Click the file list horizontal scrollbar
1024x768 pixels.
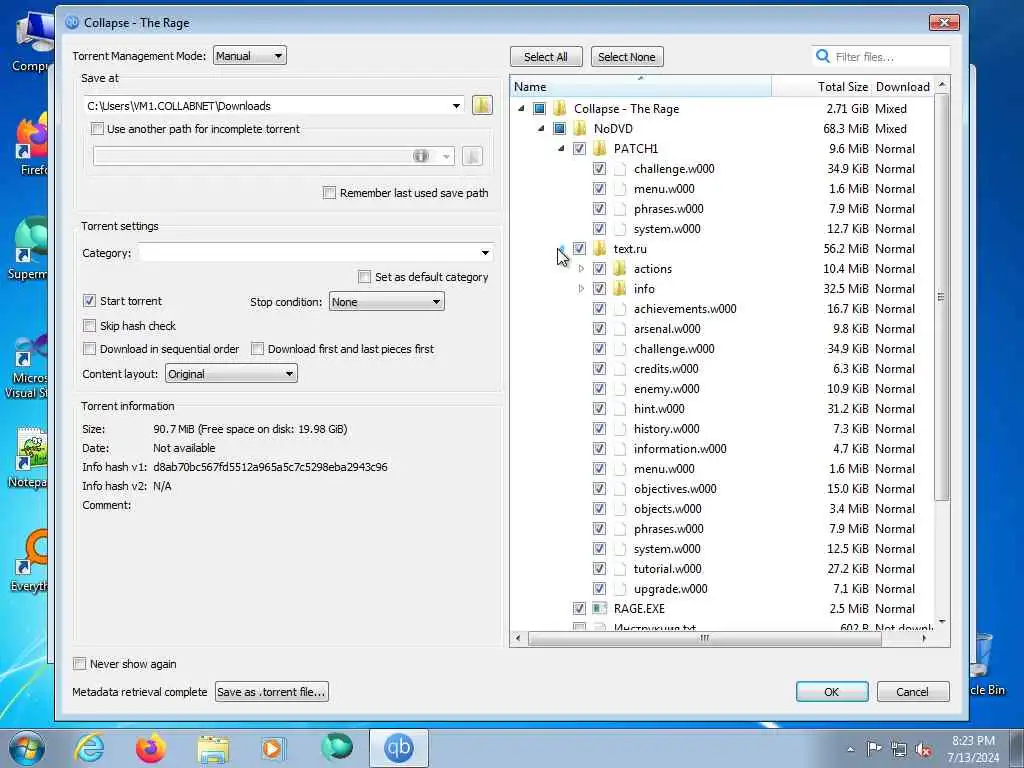[705, 638]
